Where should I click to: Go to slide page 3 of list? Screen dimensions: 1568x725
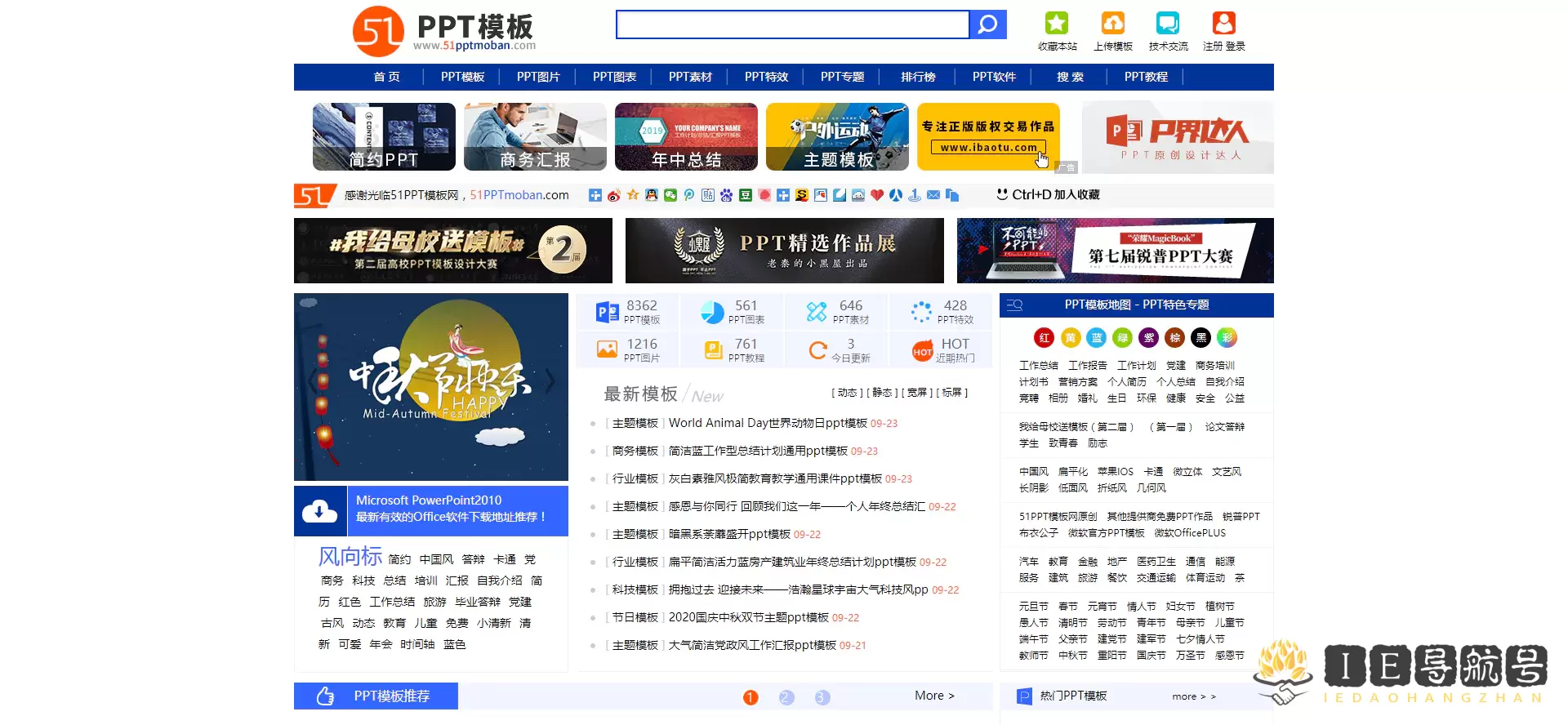(x=822, y=697)
